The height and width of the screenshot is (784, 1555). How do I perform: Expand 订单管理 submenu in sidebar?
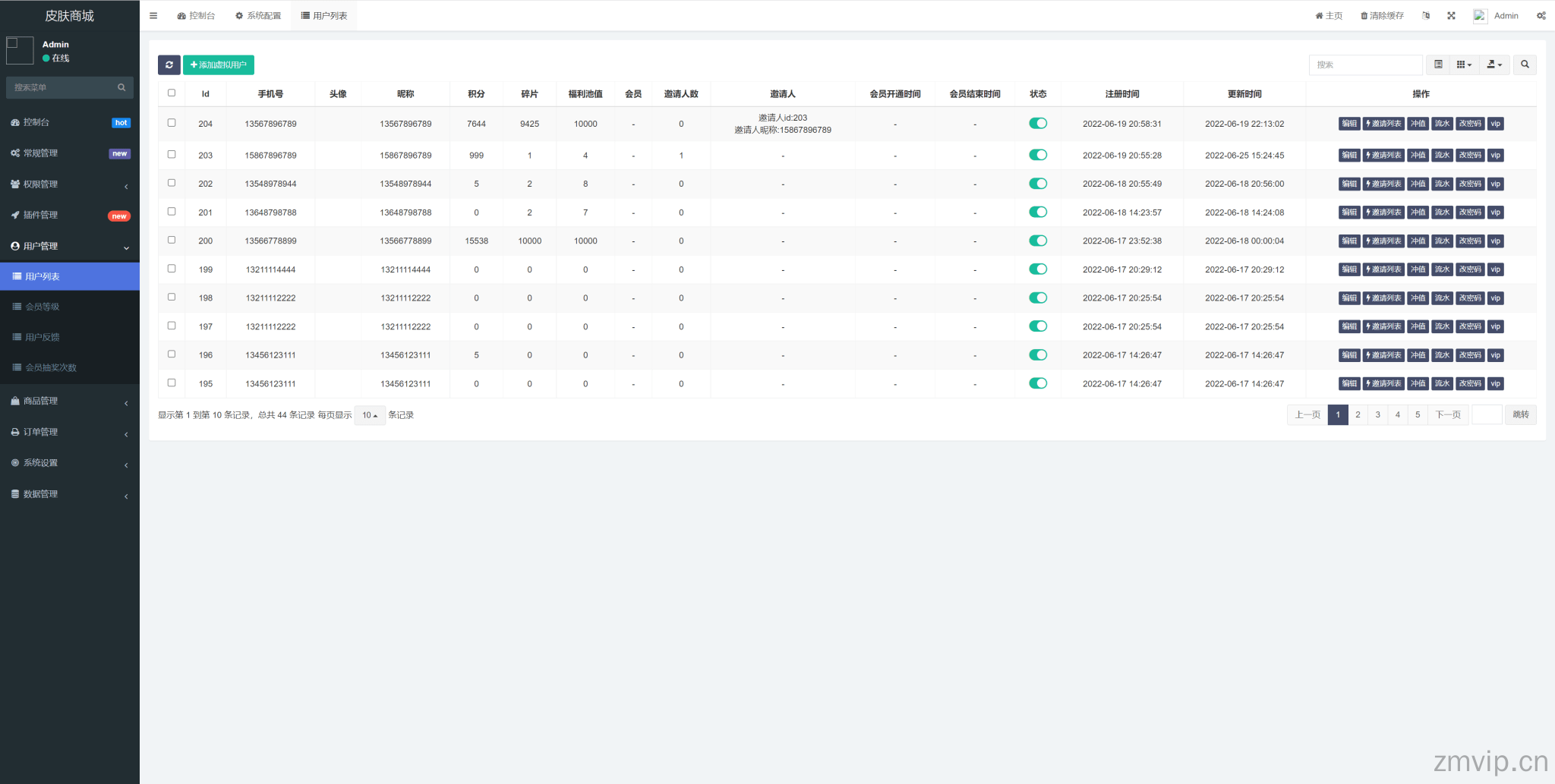70,432
